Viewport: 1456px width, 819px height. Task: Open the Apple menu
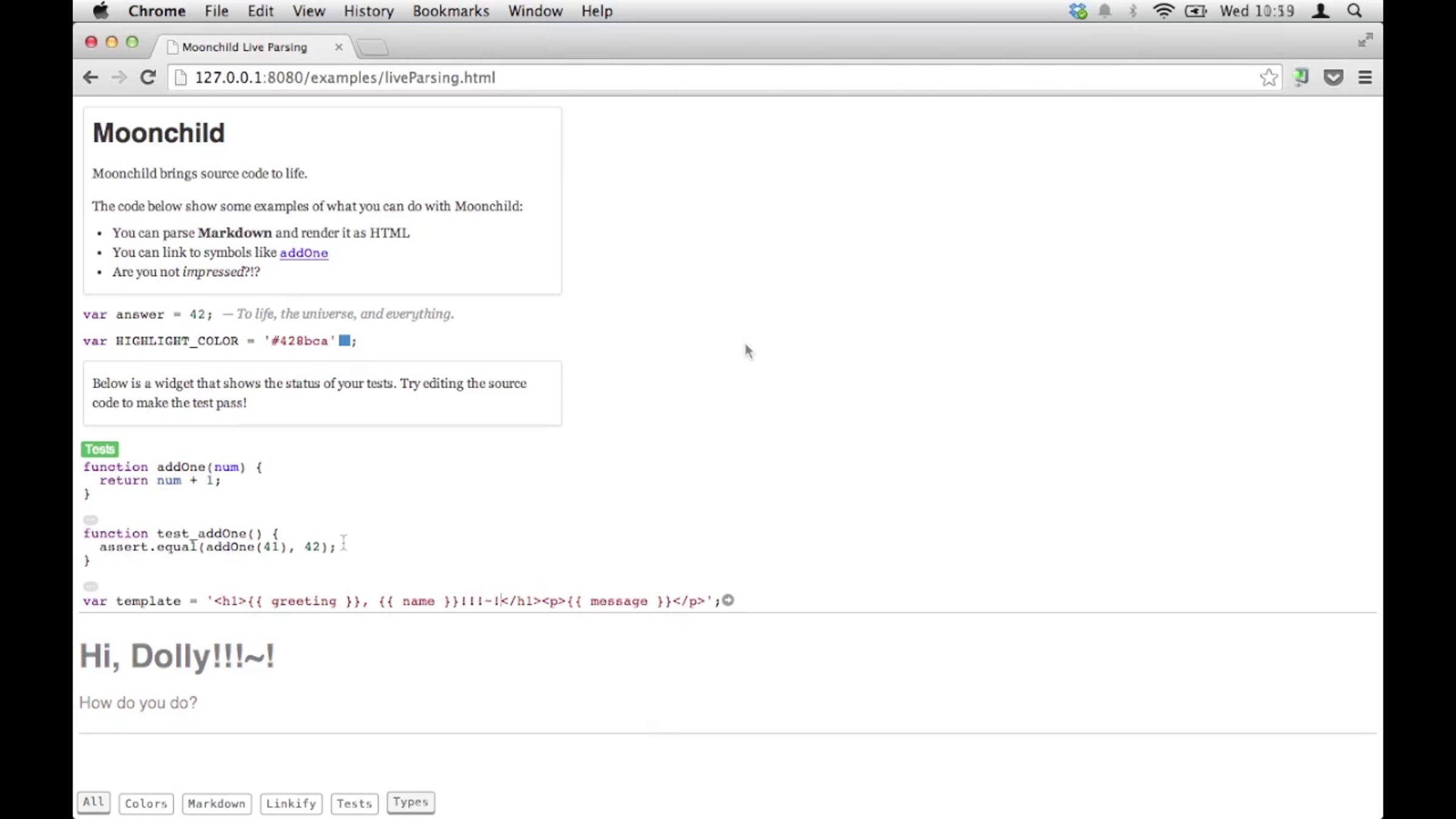(101, 11)
